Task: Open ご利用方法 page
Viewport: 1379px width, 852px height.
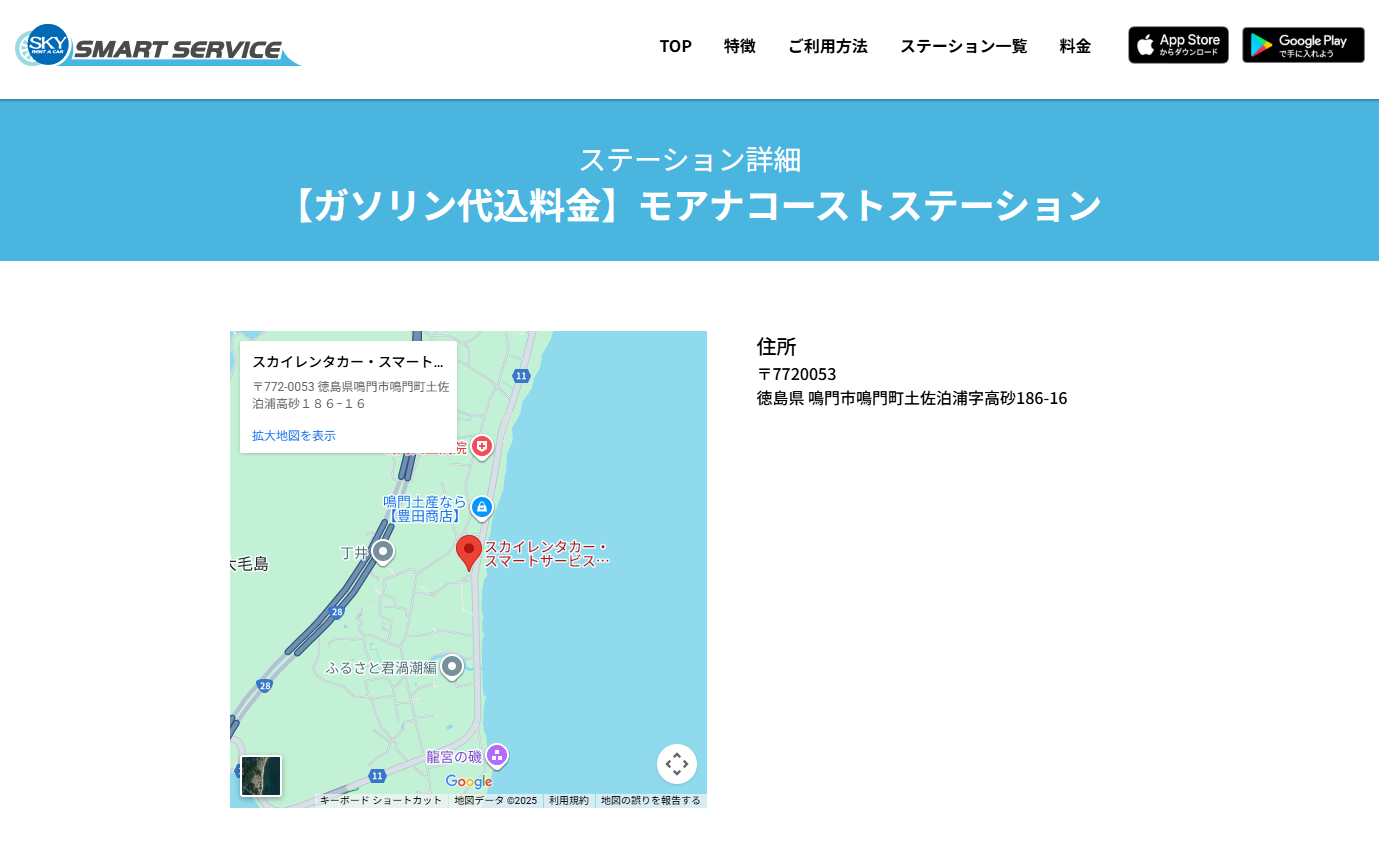Action: point(828,46)
